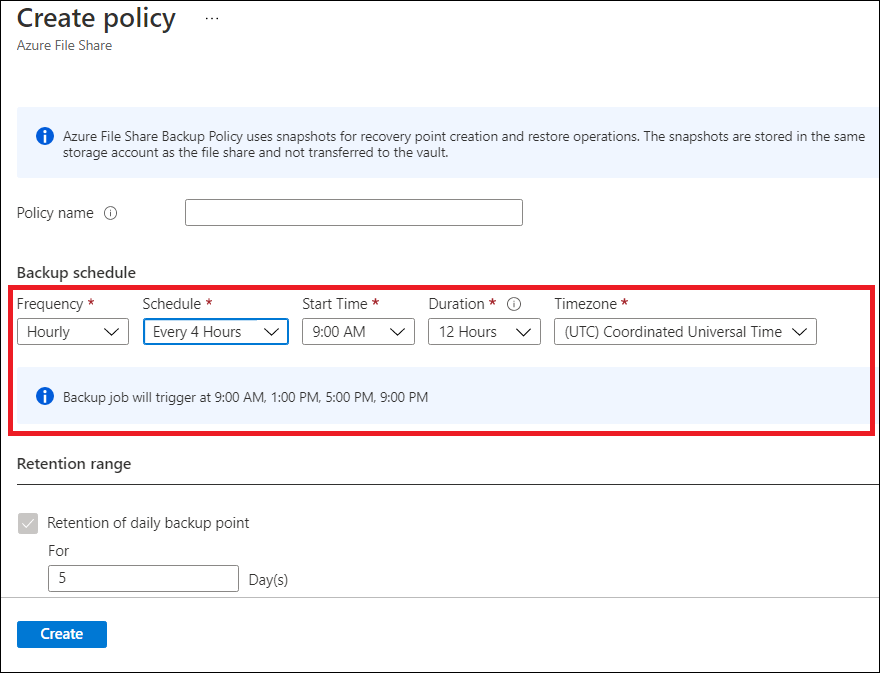Click the info icon next to Duration

pos(513,304)
